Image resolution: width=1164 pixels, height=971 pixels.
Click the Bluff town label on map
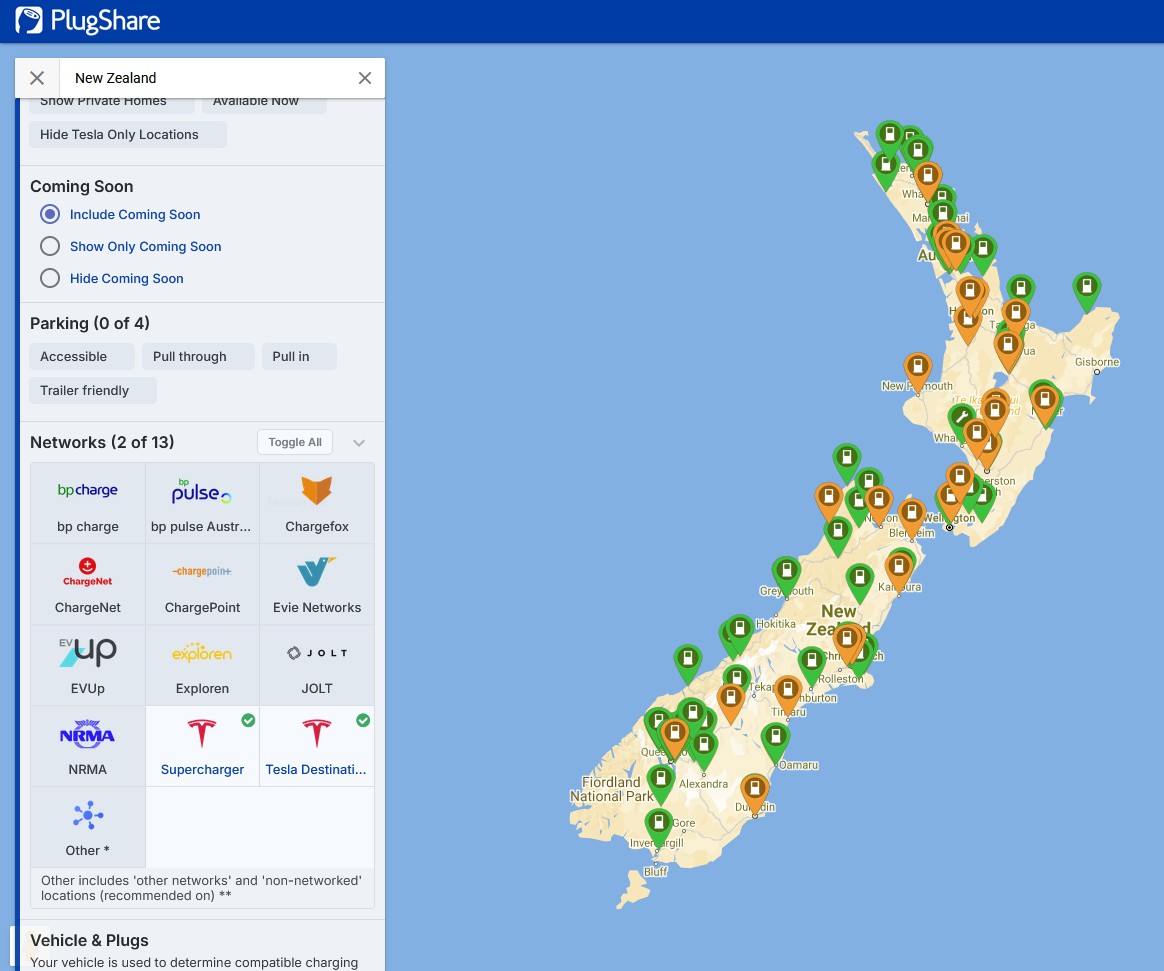coord(655,872)
